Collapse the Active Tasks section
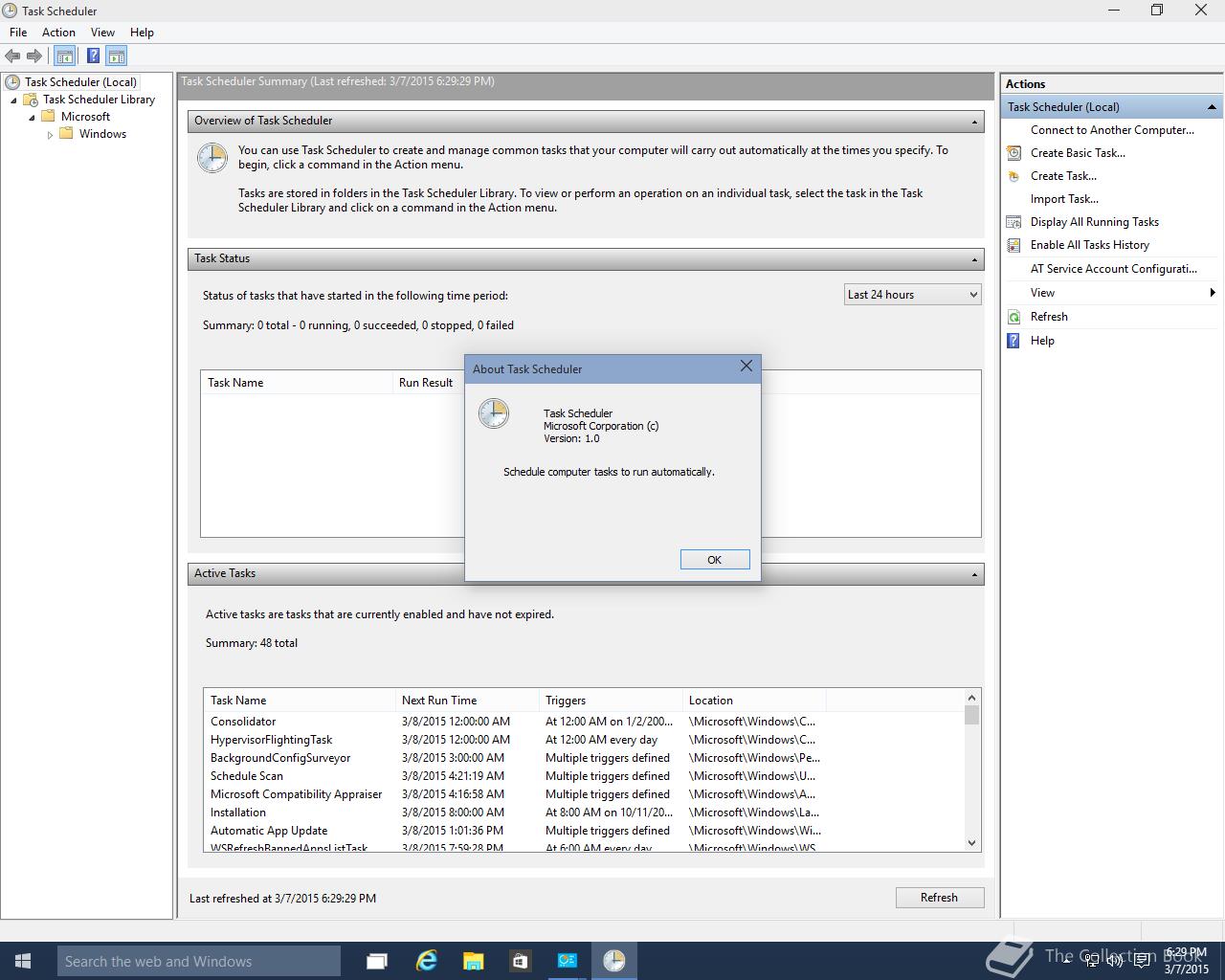 click(x=974, y=574)
